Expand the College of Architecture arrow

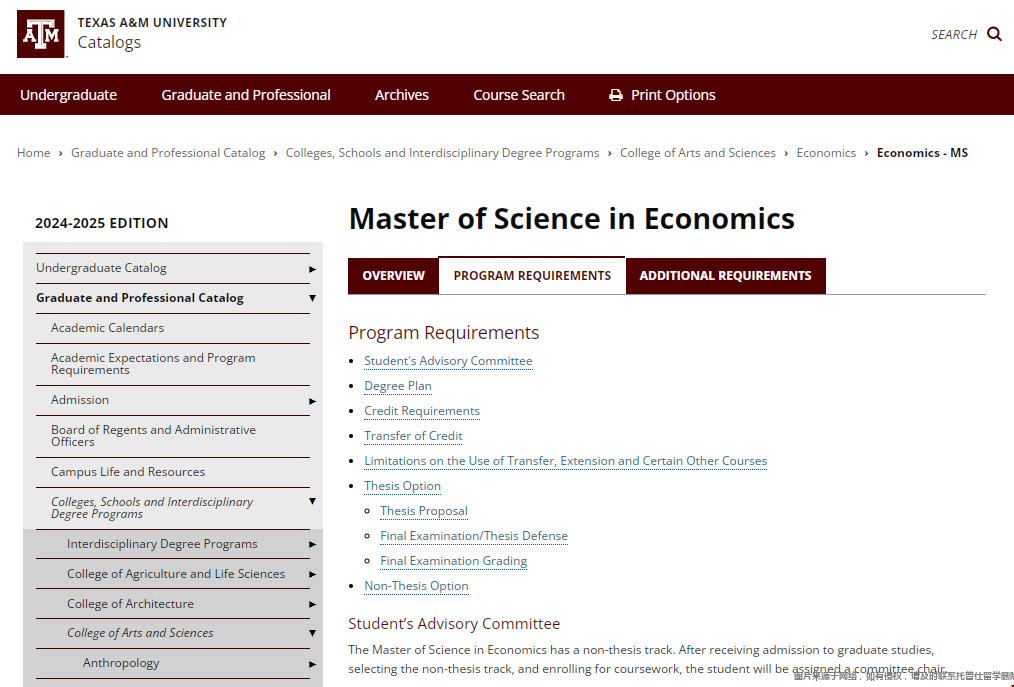[x=312, y=604]
